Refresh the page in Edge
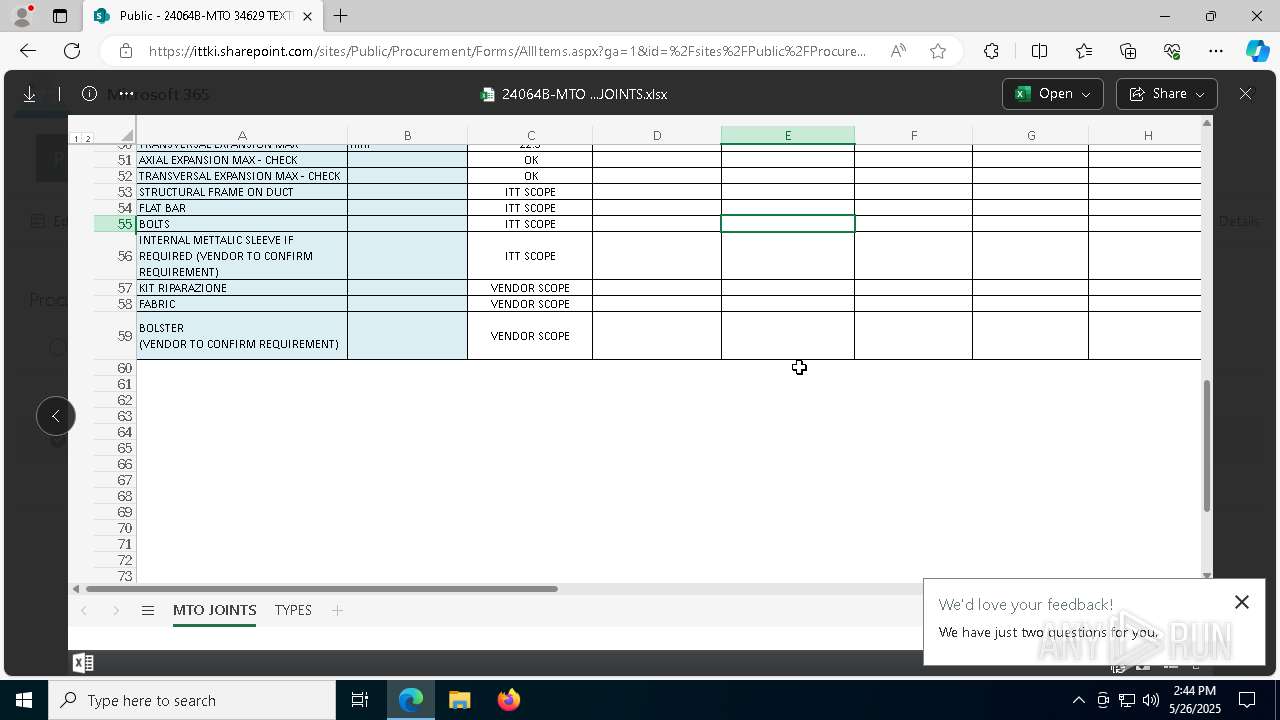The height and width of the screenshot is (720, 1280). 72,51
